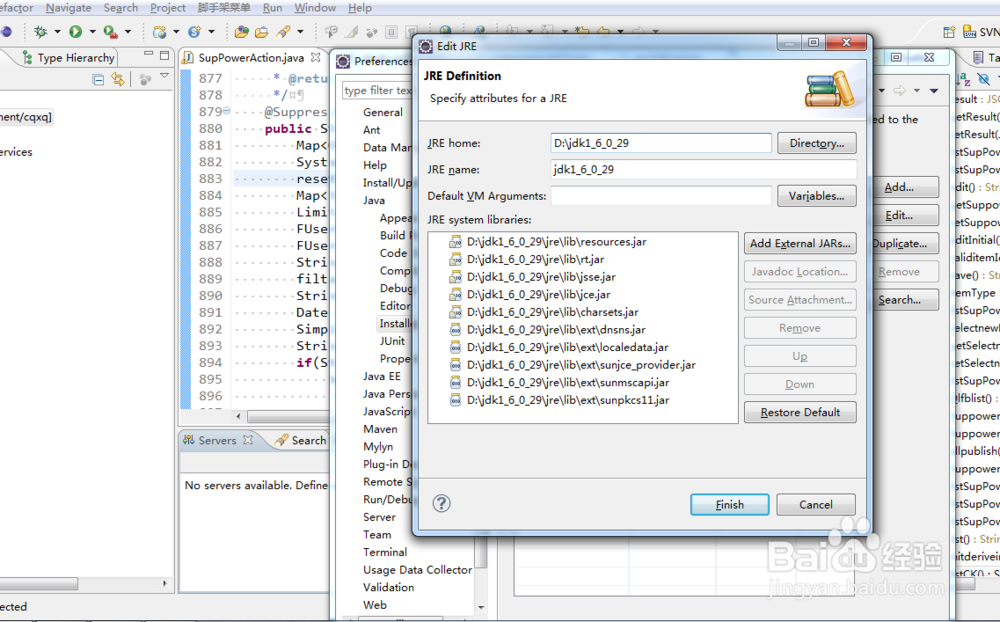Click the Default VM Arguments field
1000x622 pixels.
click(661, 196)
